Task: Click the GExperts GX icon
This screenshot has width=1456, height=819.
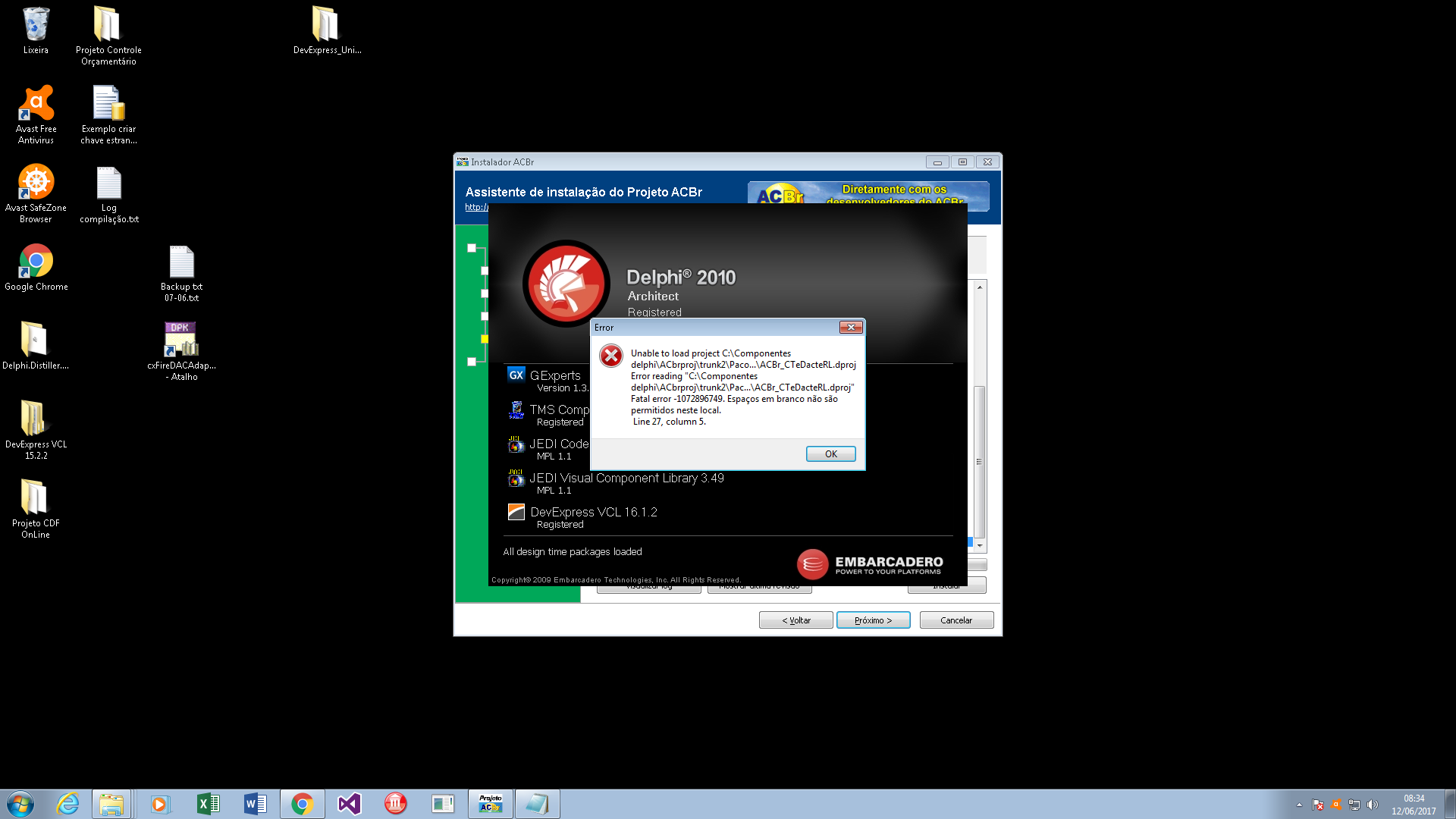Action: (x=516, y=375)
